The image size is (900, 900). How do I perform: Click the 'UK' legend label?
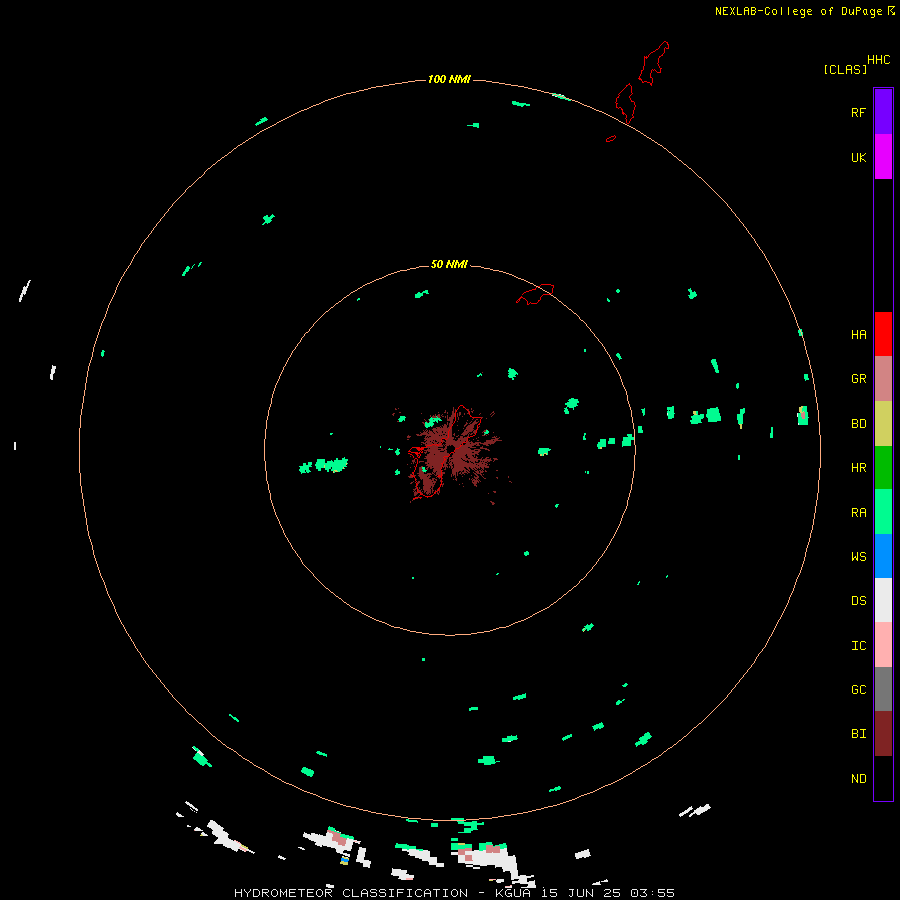coord(858,157)
